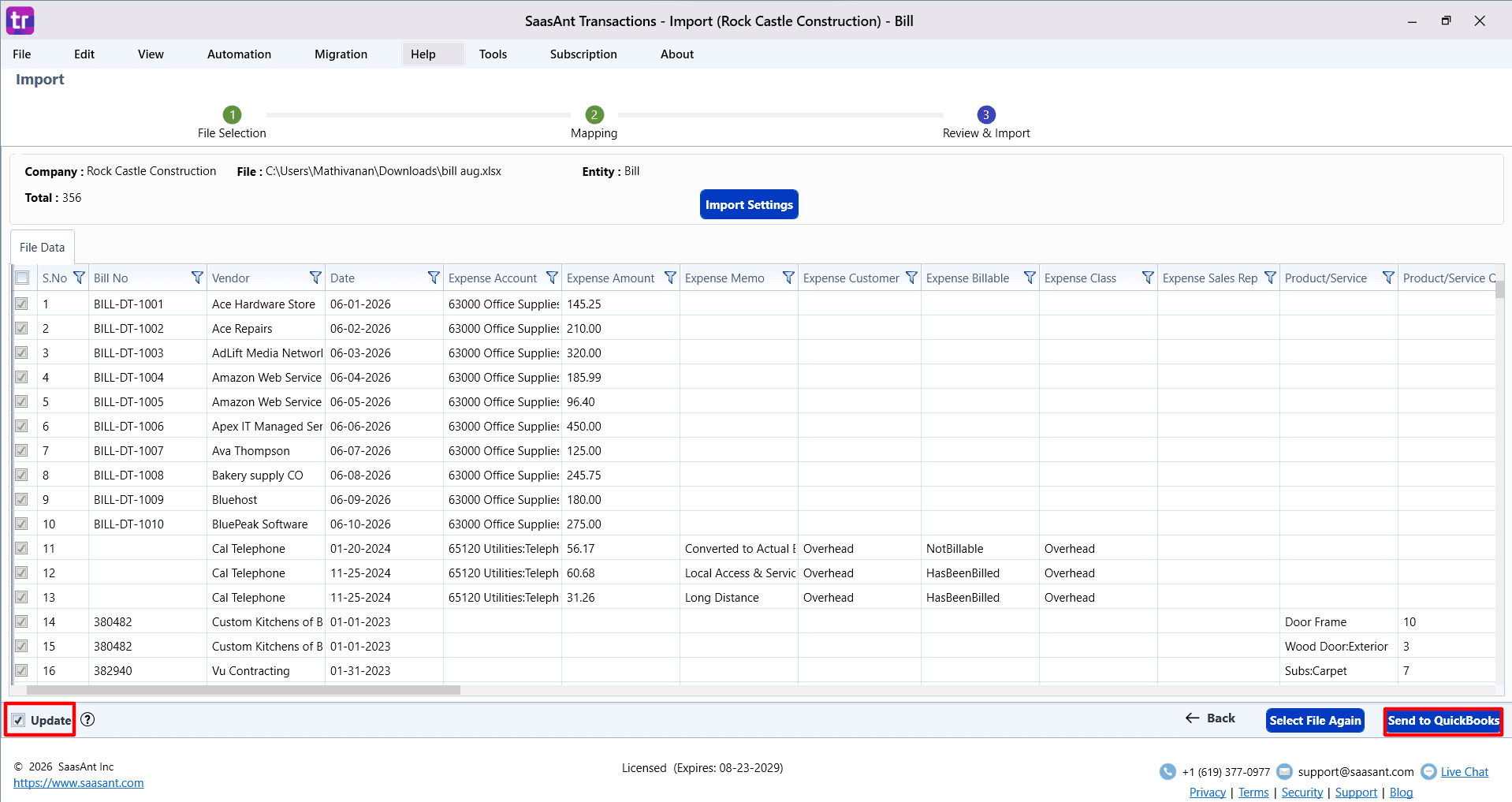Click the phone support icon
This screenshot has width=1512, height=802.
1168,772
